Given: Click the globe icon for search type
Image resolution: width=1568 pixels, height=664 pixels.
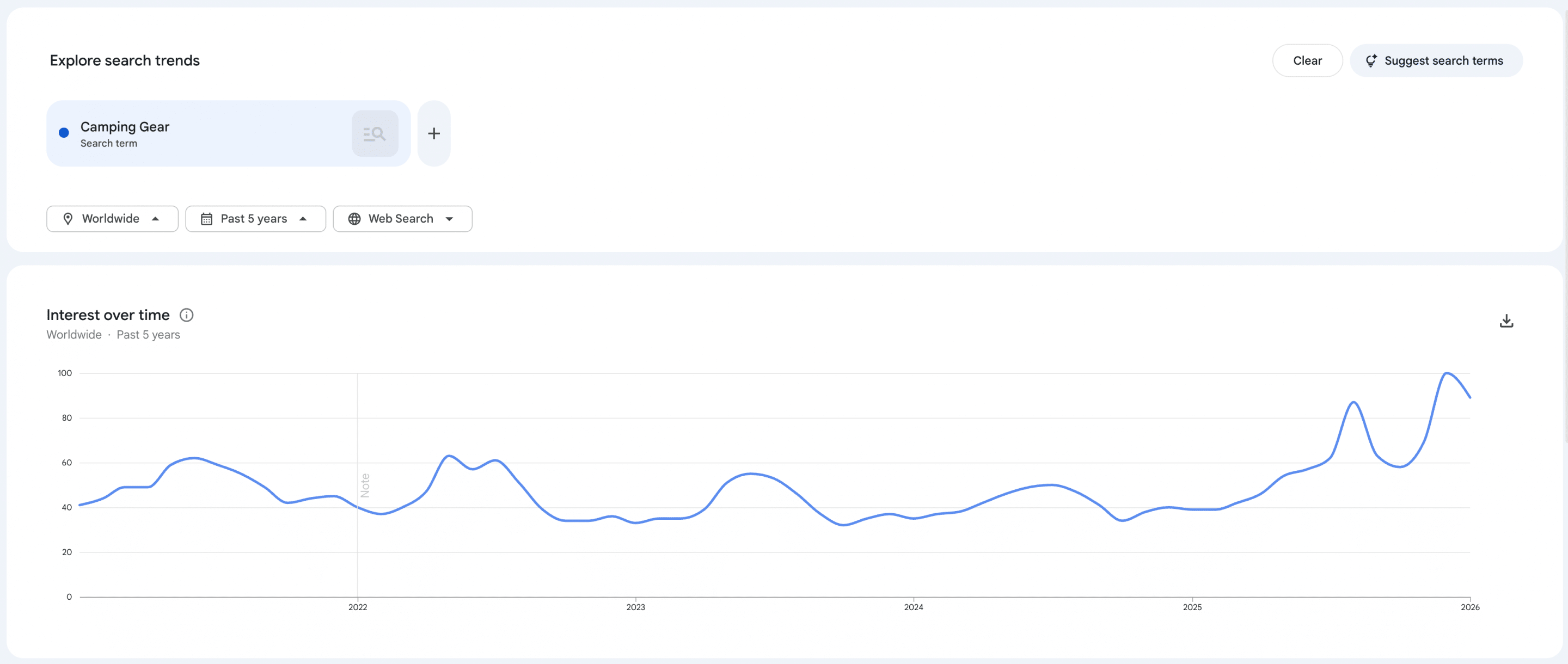Looking at the screenshot, I should 354,218.
